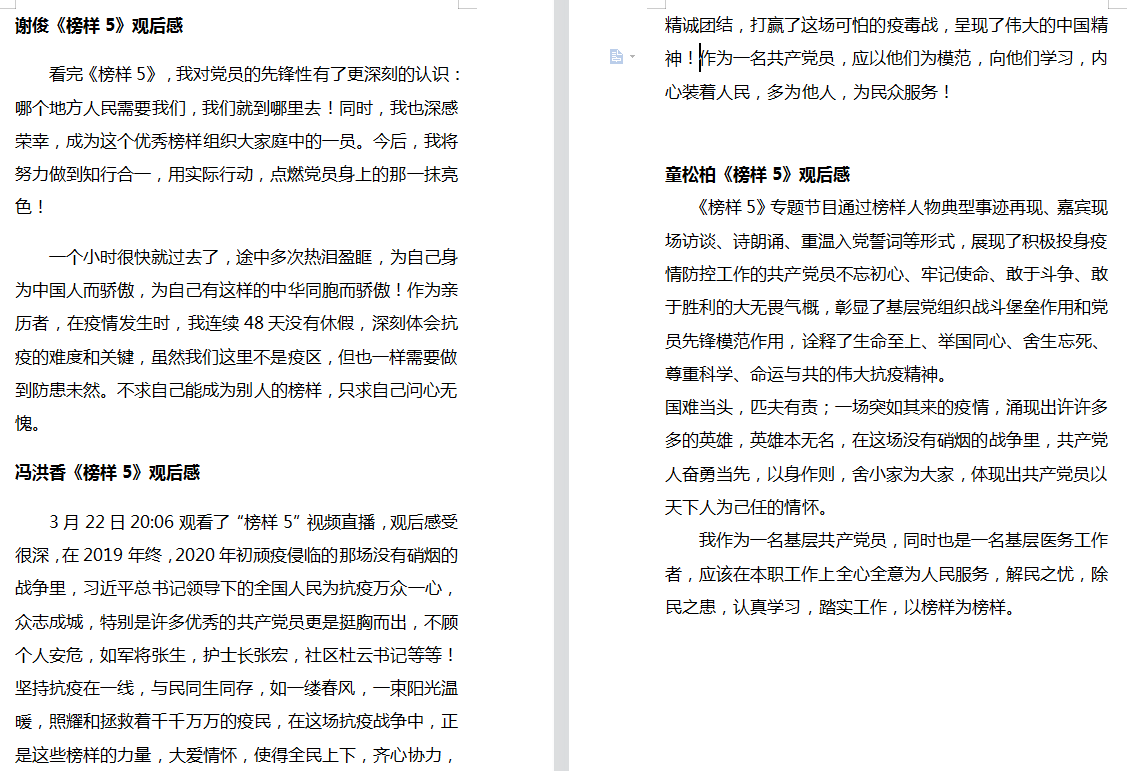Screen dimensions: 1130x771
Task: Click the text "人奋勇当先，以身作则"
Action: coord(749,474)
